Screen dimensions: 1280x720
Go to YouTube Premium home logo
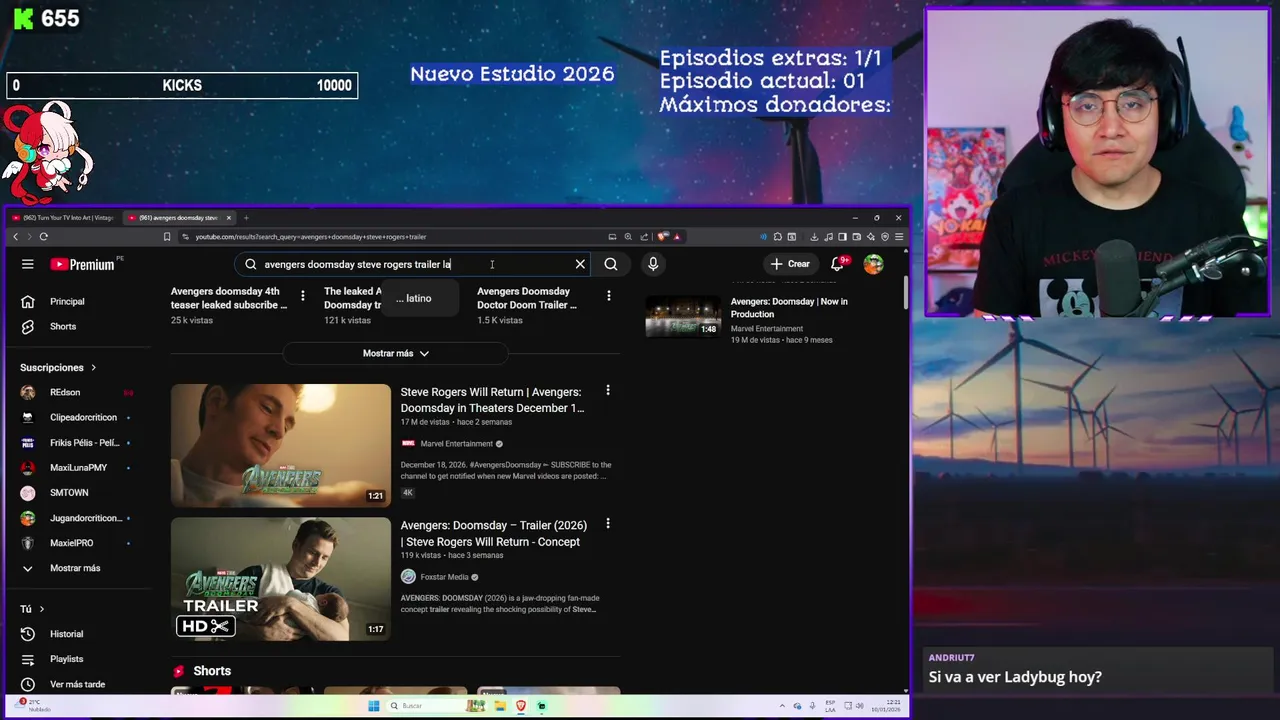point(83,264)
